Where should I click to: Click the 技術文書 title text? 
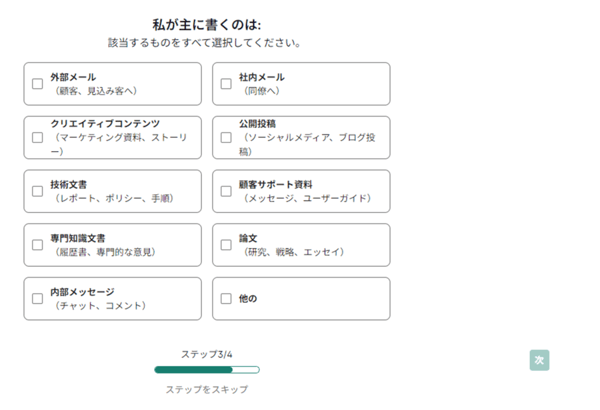(68, 185)
